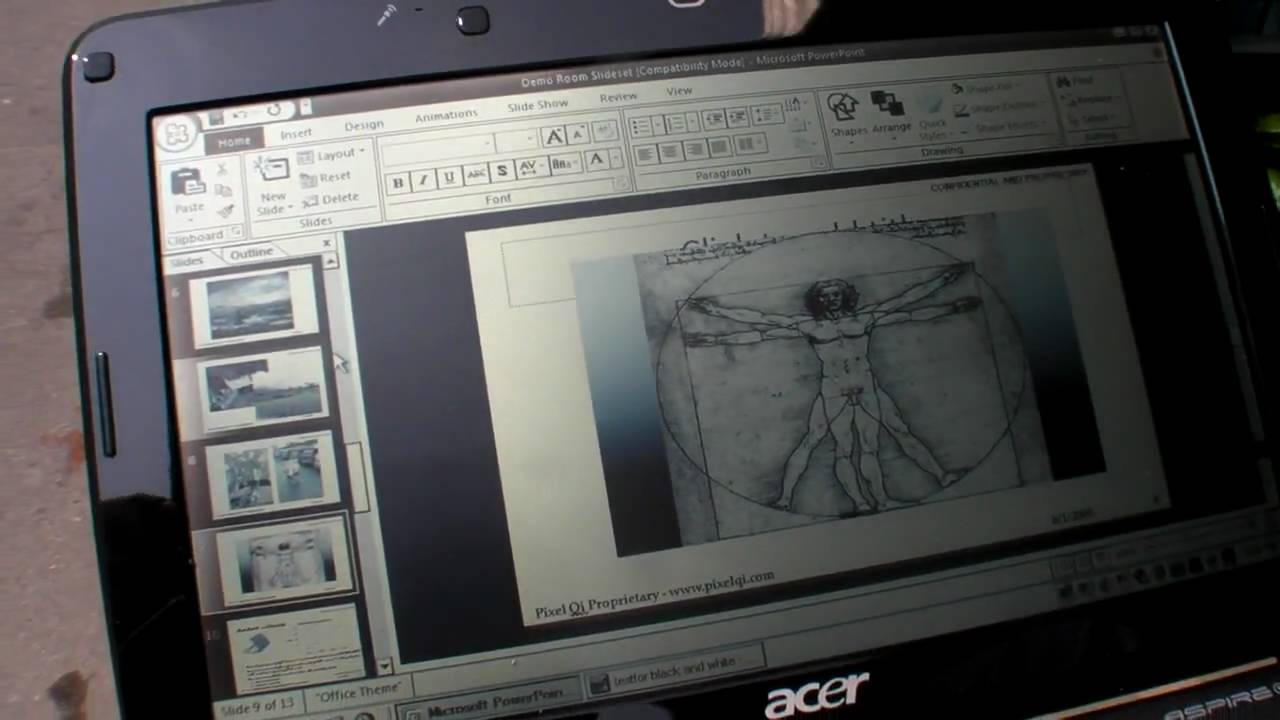Click the New Slide icon
This screenshot has height=720, width=1280.
click(270, 168)
